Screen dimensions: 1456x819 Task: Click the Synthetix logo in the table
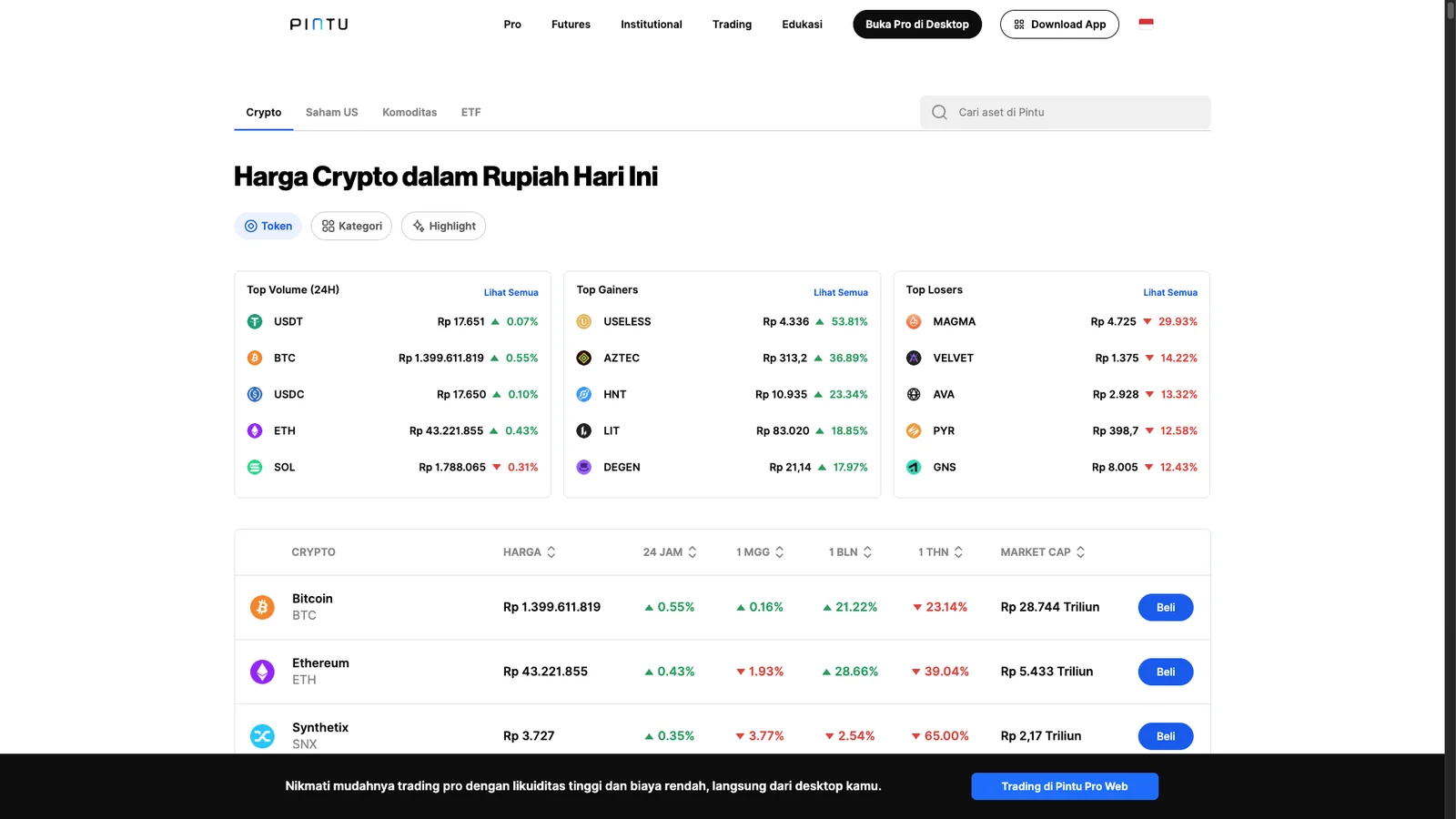tap(262, 736)
